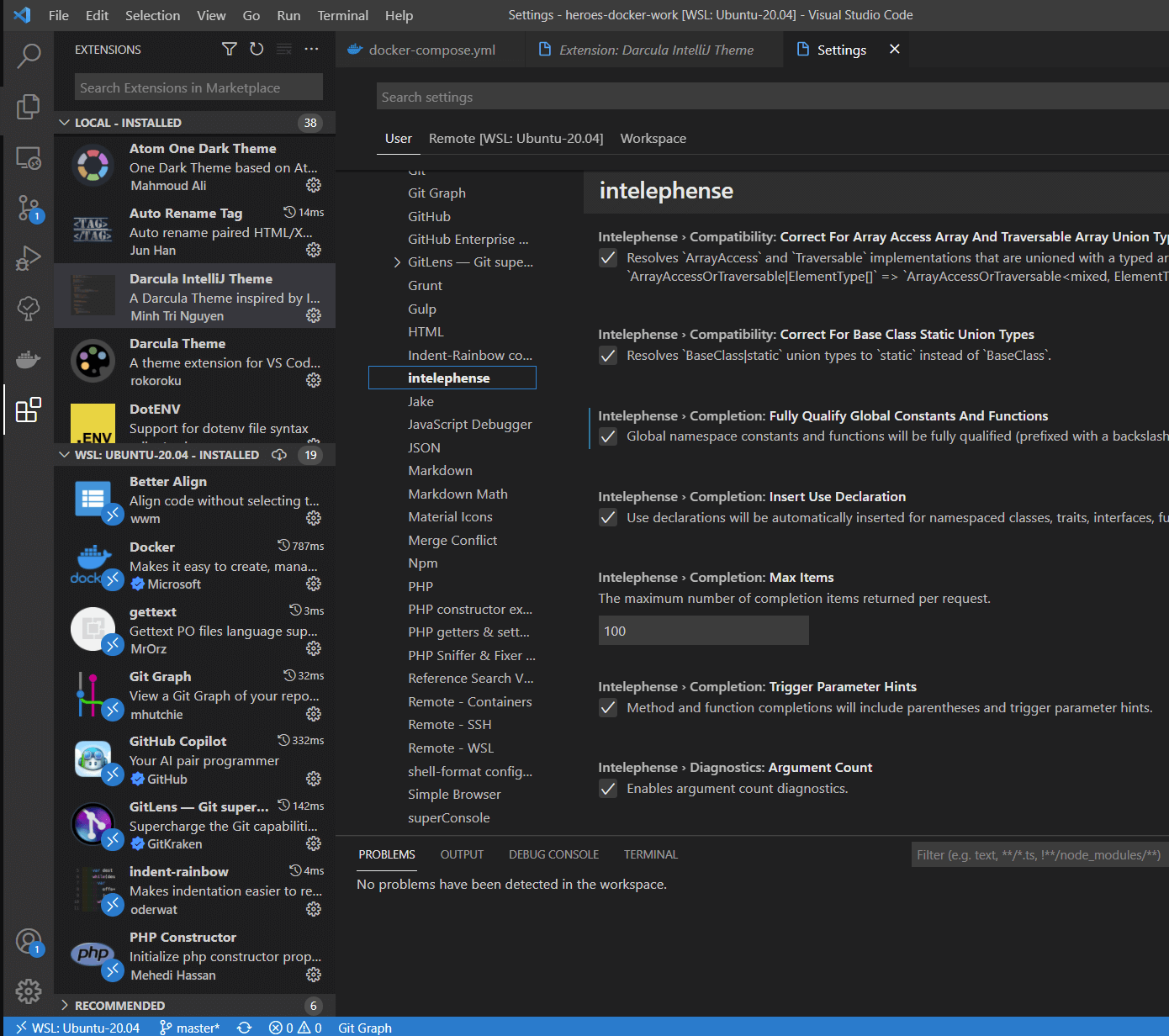Open the Docker view in activity bar
This screenshot has width=1169, height=1036.
click(x=29, y=359)
